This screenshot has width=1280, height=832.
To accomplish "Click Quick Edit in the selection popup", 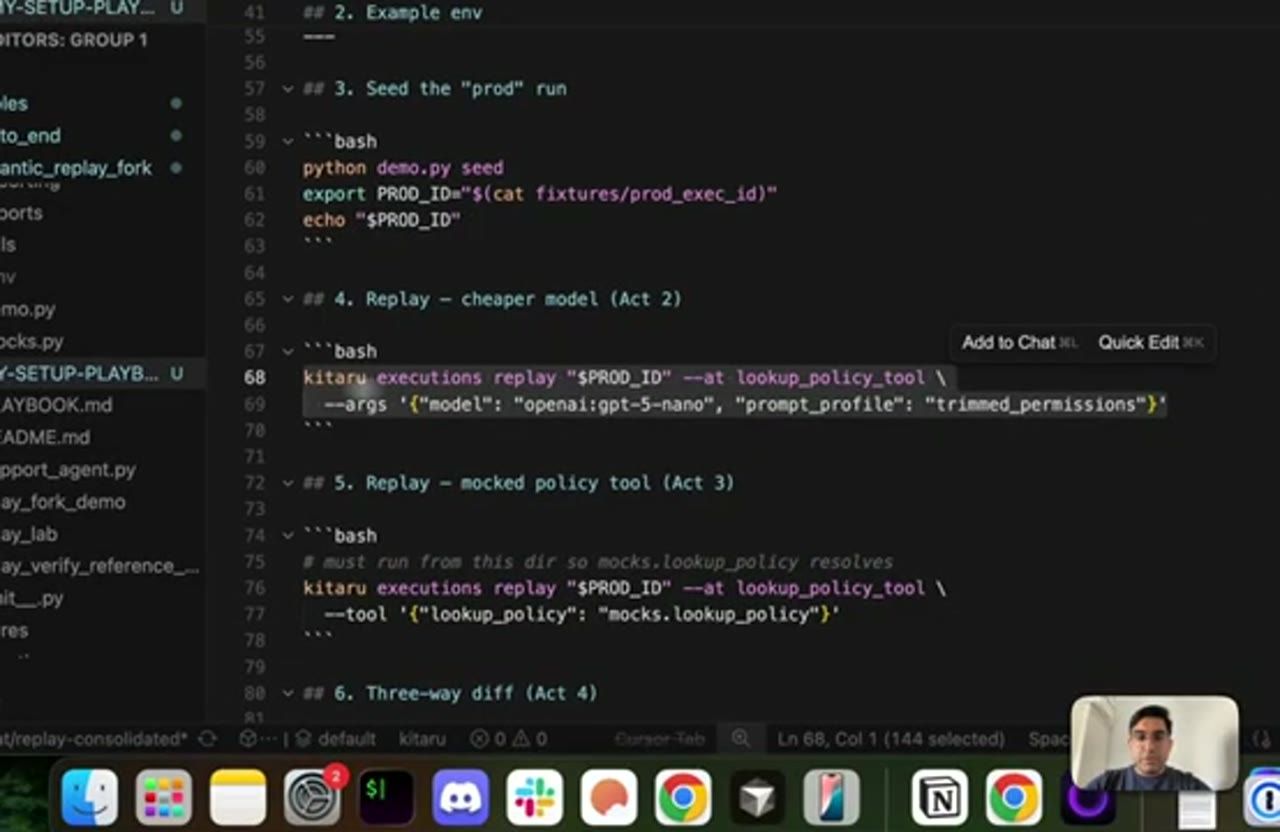I will (1150, 342).
